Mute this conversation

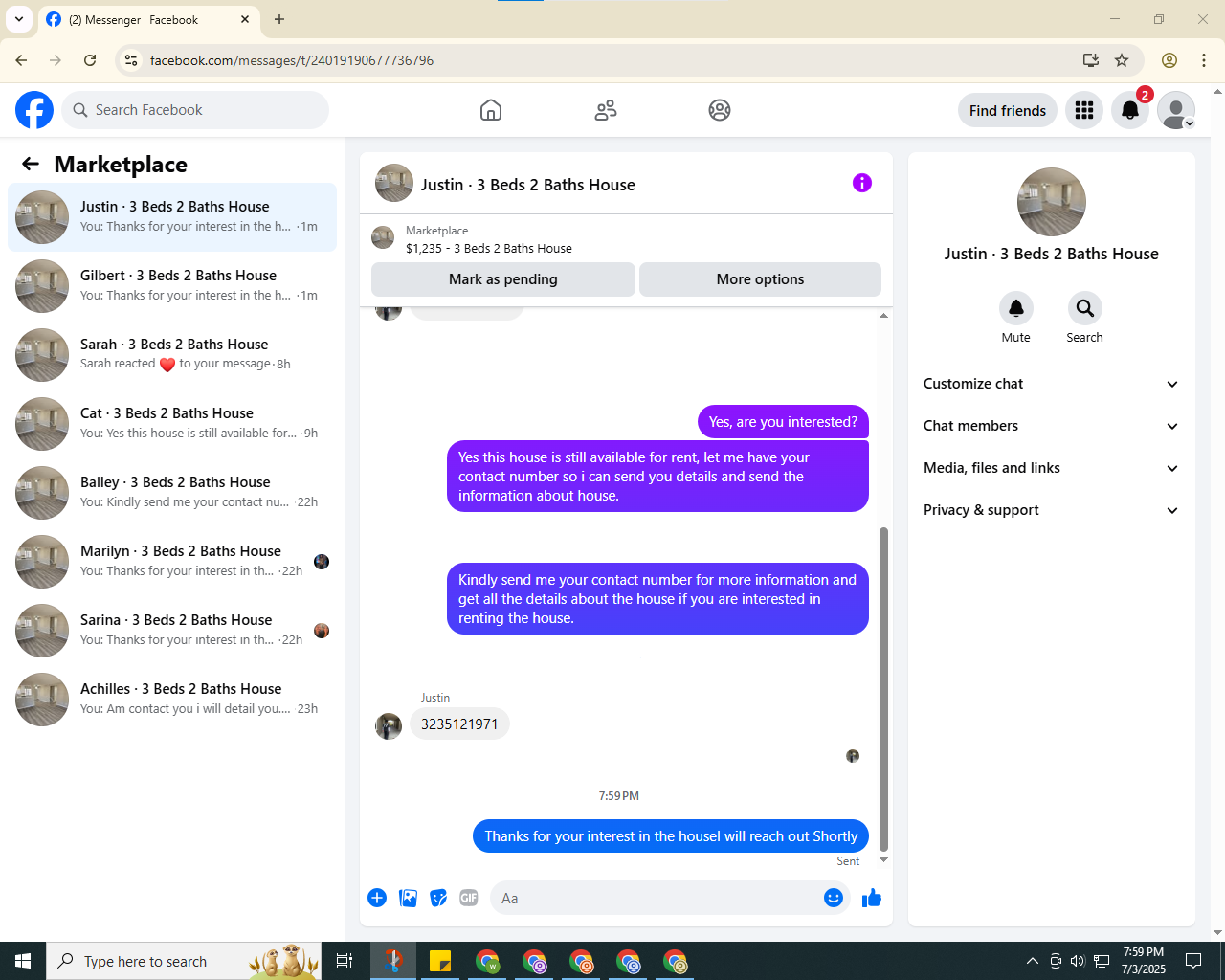[x=1016, y=308]
